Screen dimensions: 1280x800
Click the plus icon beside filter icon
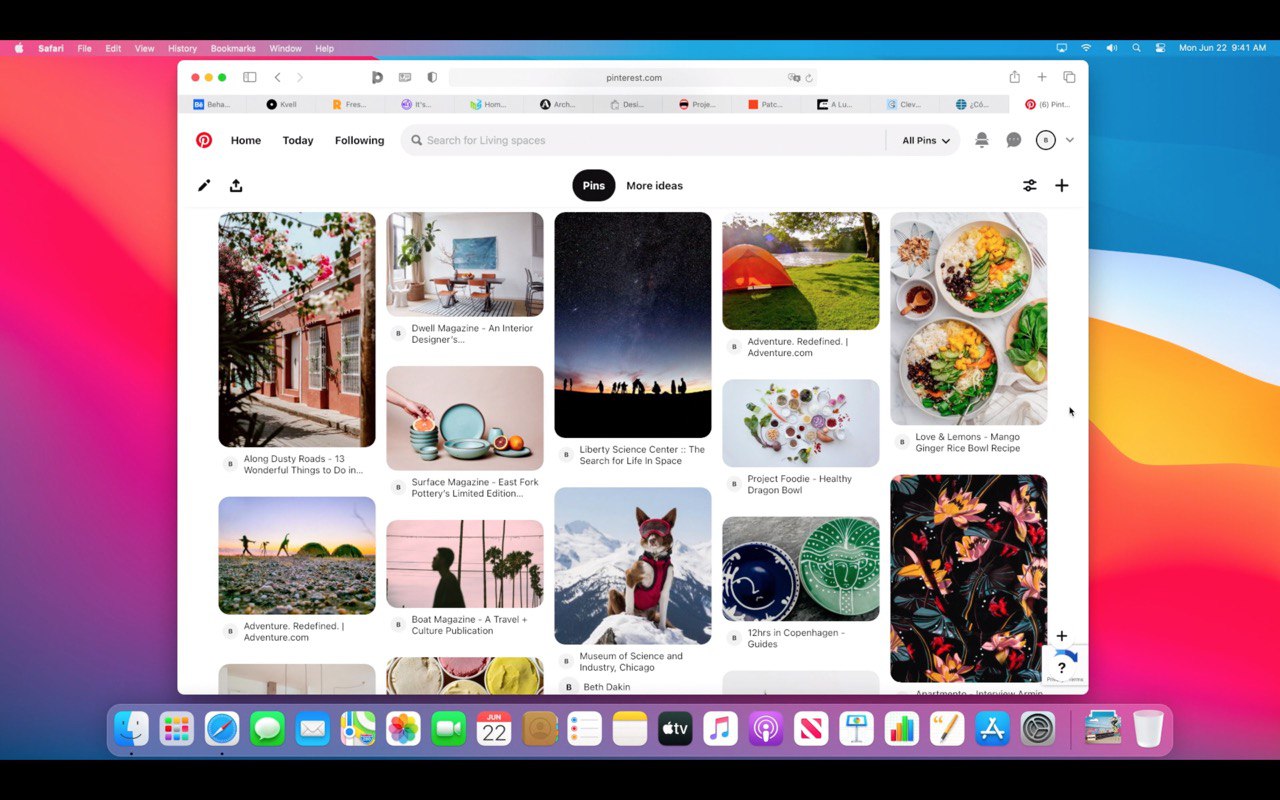(x=1062, y=185)
